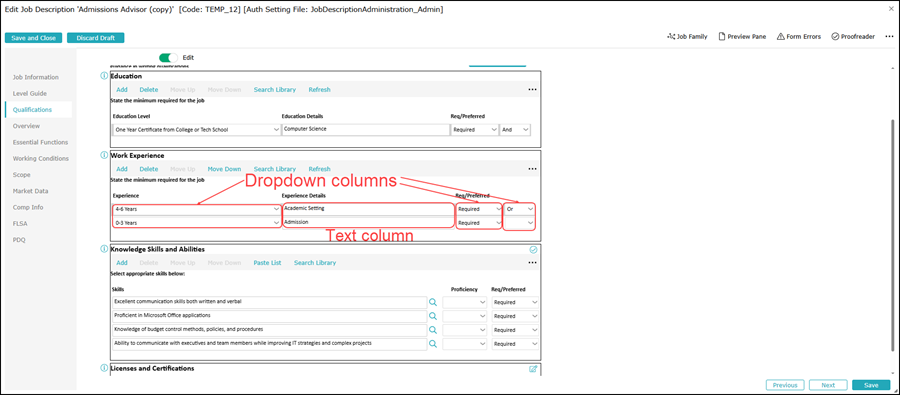Viewport: 900px width, 395px height.
Task: Search library for executives and team members row
Action: 433,344
